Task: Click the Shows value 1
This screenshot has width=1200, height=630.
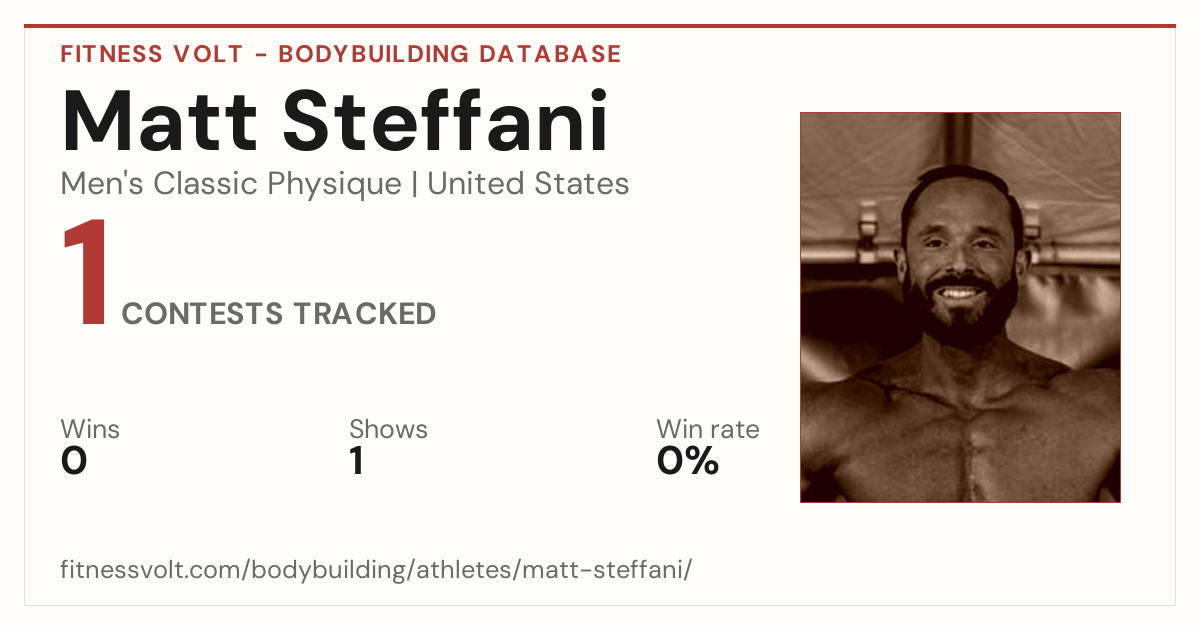Action: [356, 462]
